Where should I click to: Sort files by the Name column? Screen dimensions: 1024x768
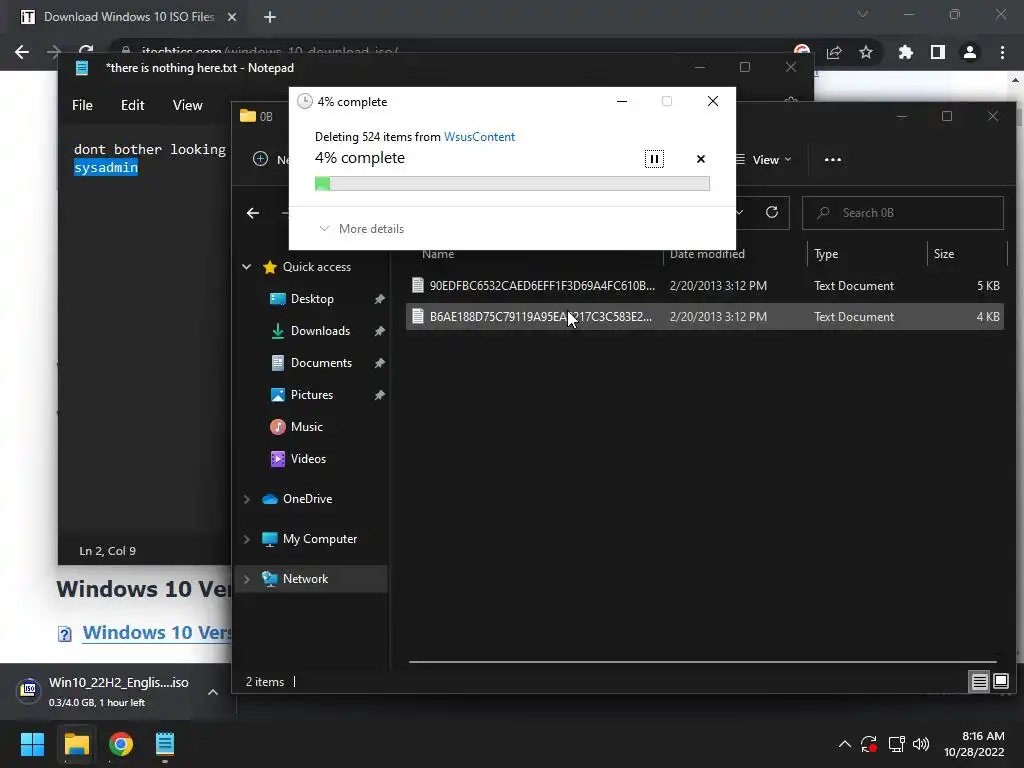click(x=438, y=253)
